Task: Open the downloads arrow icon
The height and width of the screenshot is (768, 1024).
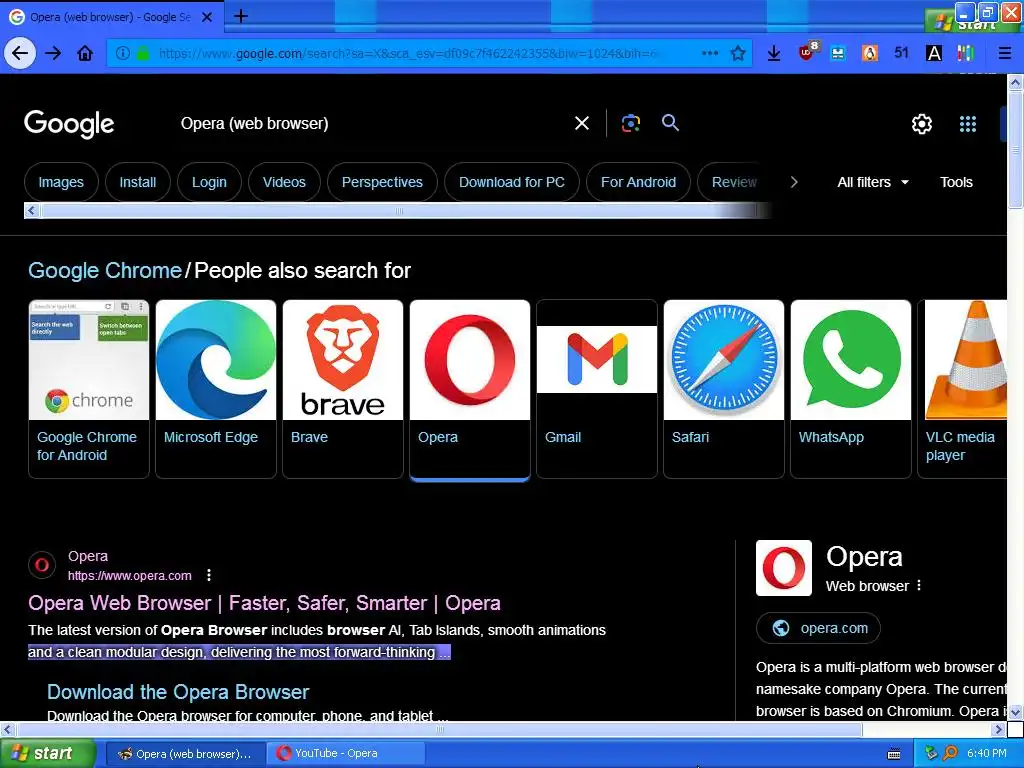Action: pyautogui.click(x=774, y=53)
